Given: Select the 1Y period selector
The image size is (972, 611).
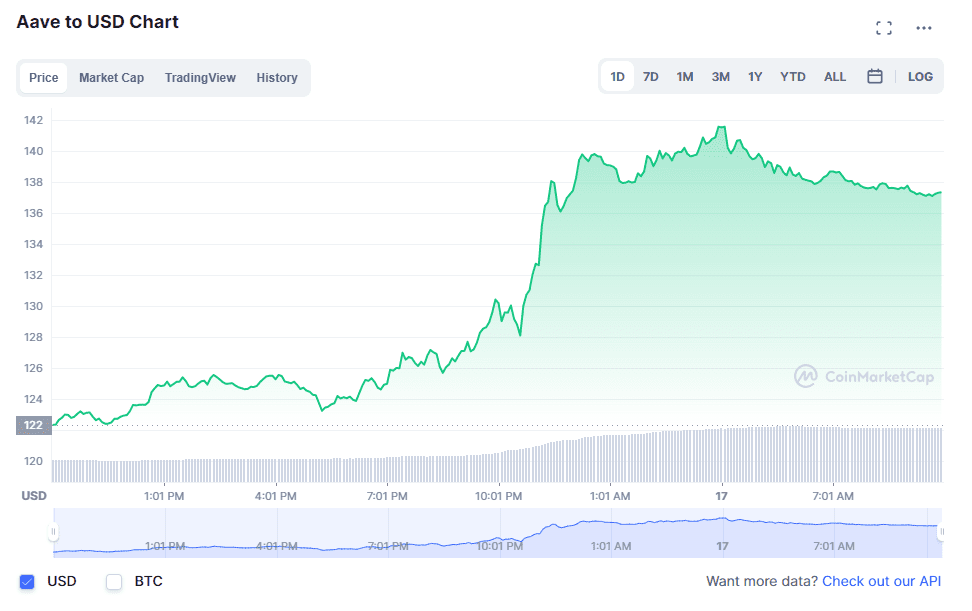Looking at the screenshot, I should (x=755, y=76).
